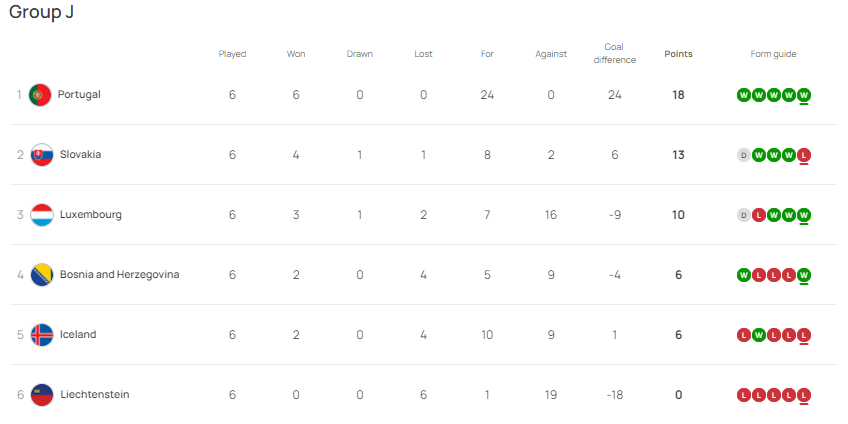The height and width of the screenshot is (424, 848).
Task: Click the Points column header
Action: [x=678, y=54]
